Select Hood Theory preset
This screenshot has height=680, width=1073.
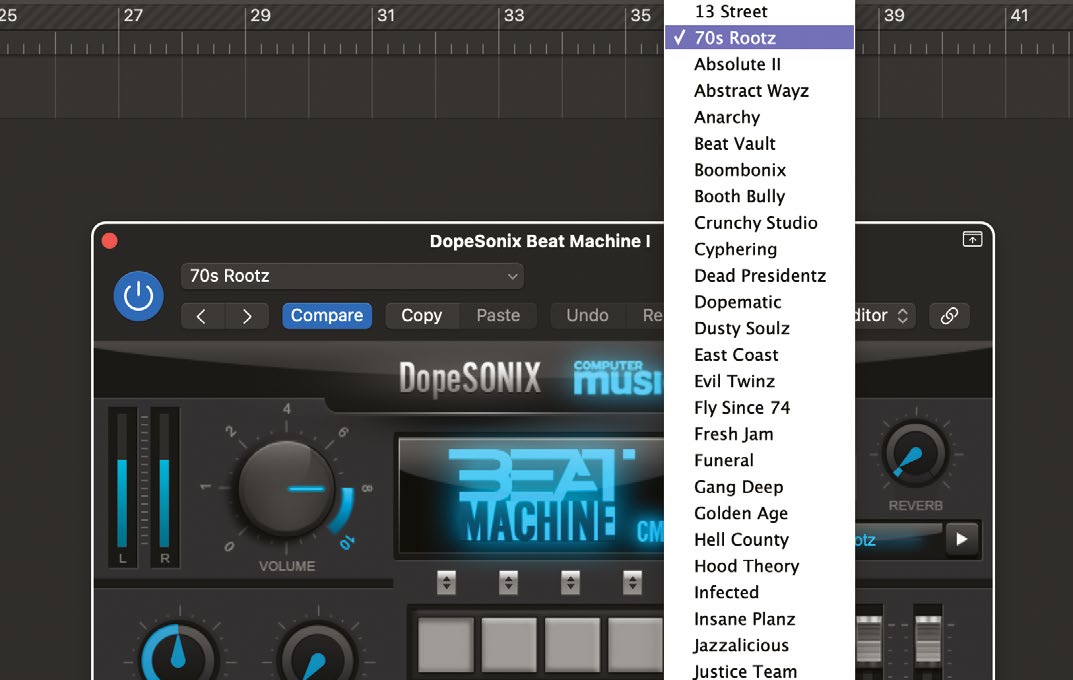pyautogui.click(x=759, y=566)
